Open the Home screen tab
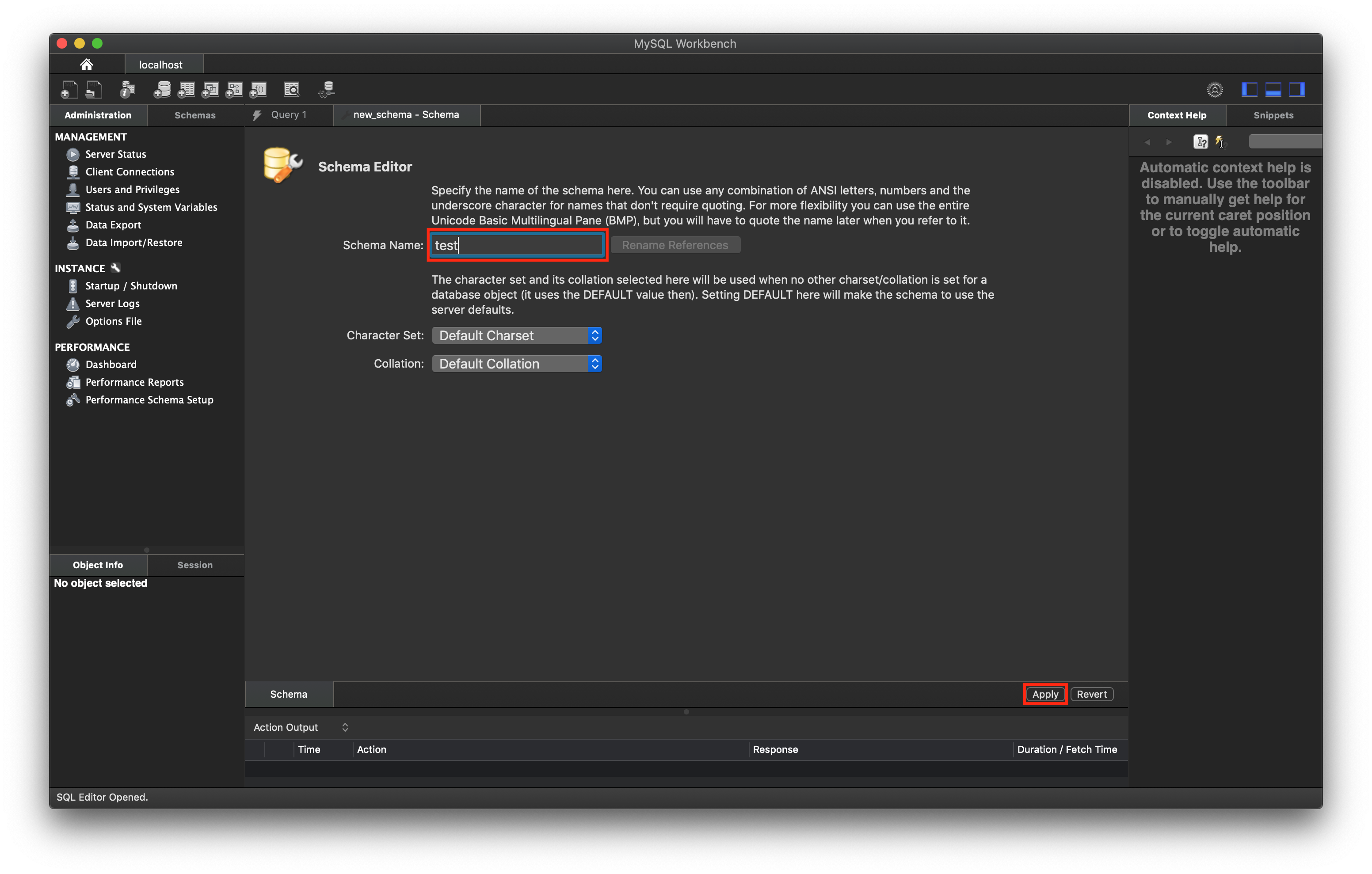This screenshot has width=1372, height=874. coord(87,65)
